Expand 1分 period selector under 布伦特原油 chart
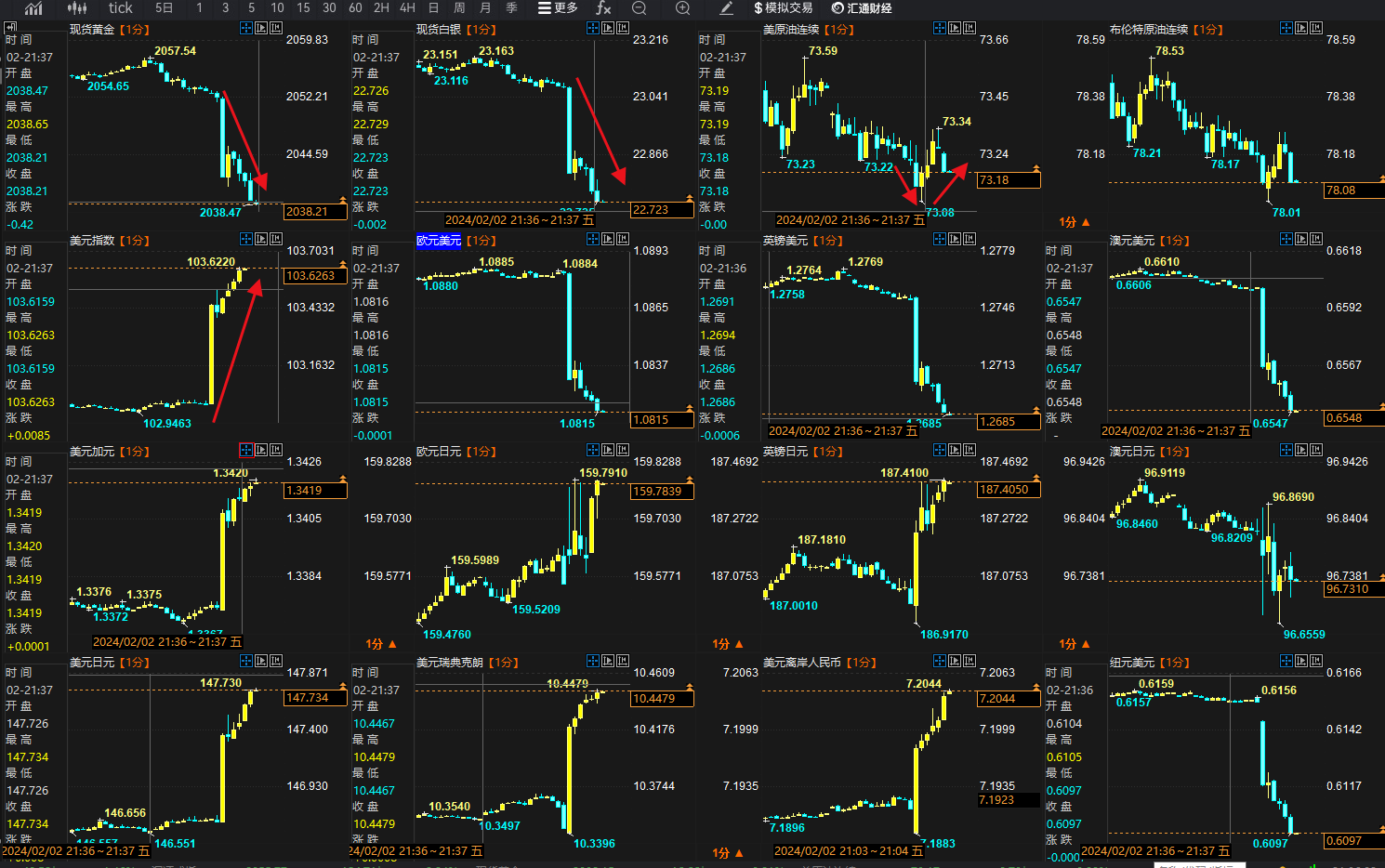The width and height of the screenshot is (1385, 868). (x=1074, y=222)
